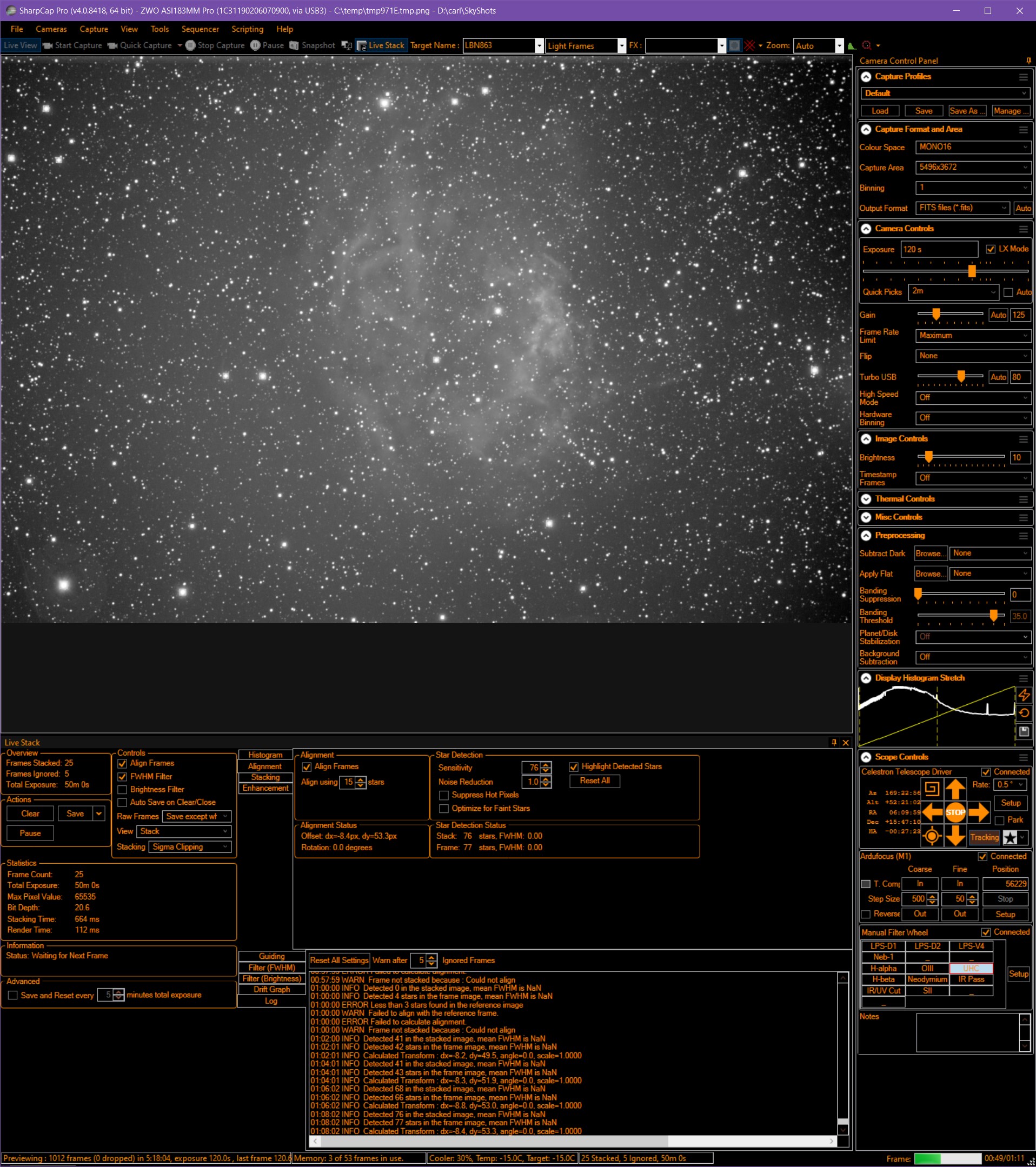Toggle Highlight Detected Stars checkbox
The width and height of the screenshot is (1036, 1167).
coord(574,767)
